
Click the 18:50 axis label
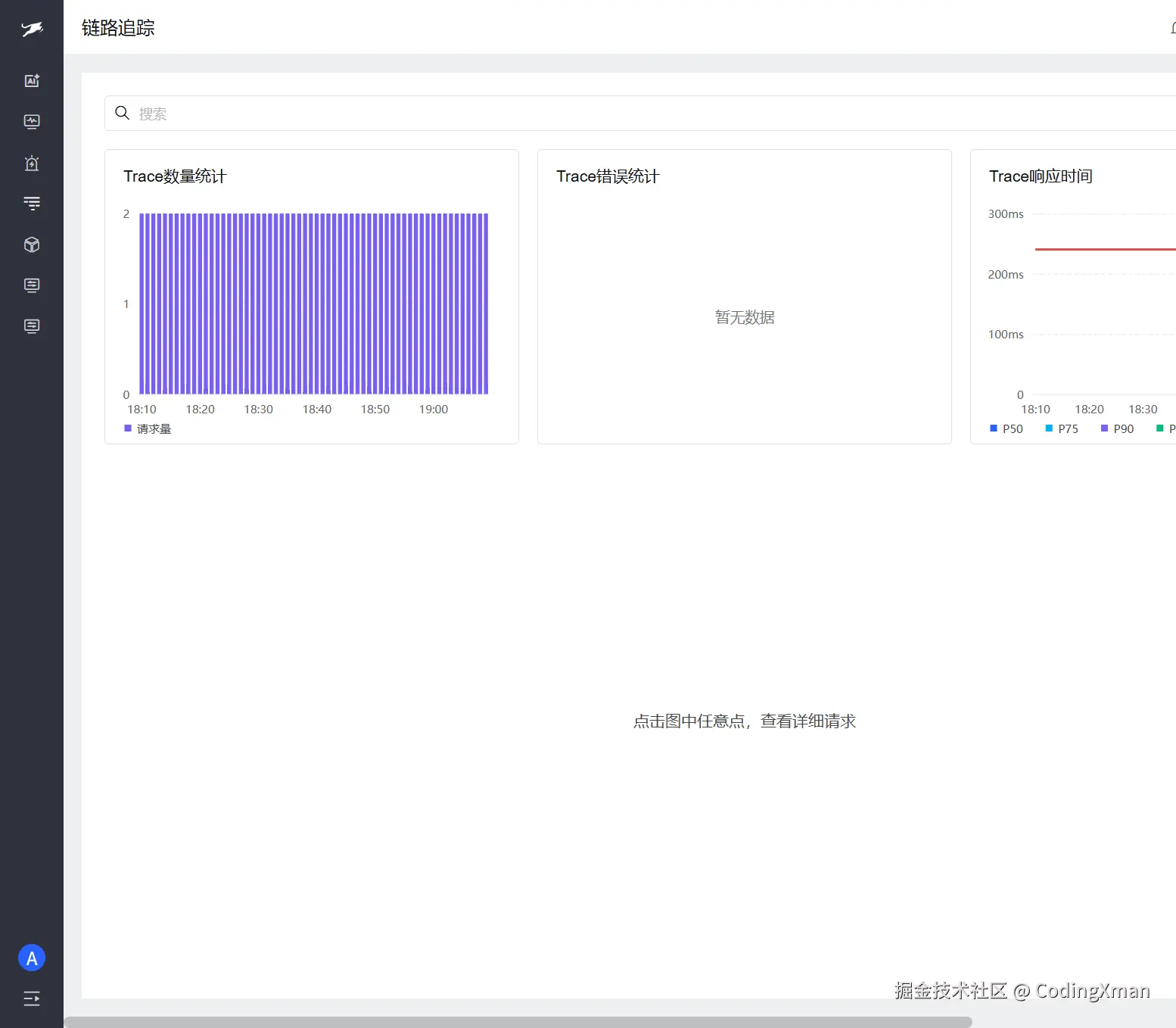click(x=375, y=410)
